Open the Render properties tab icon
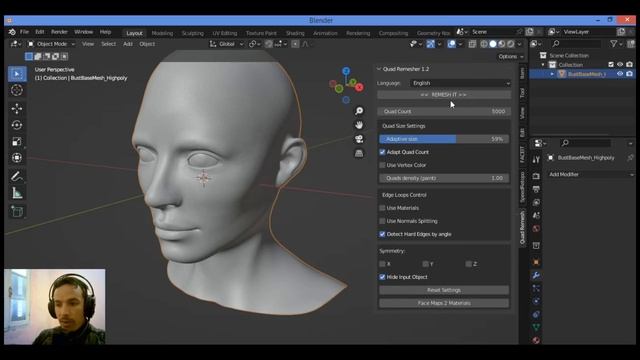Image resolution: width=640 pixels, height=360 pixels. tap(536, 176)
